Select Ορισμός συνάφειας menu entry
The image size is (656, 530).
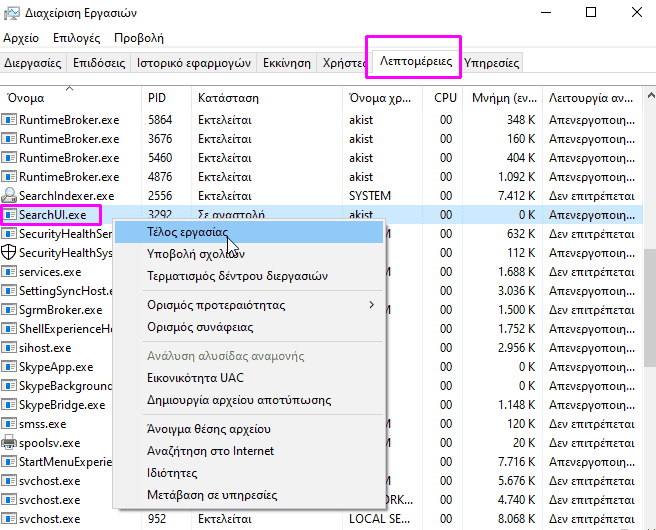tap(249, 327)
